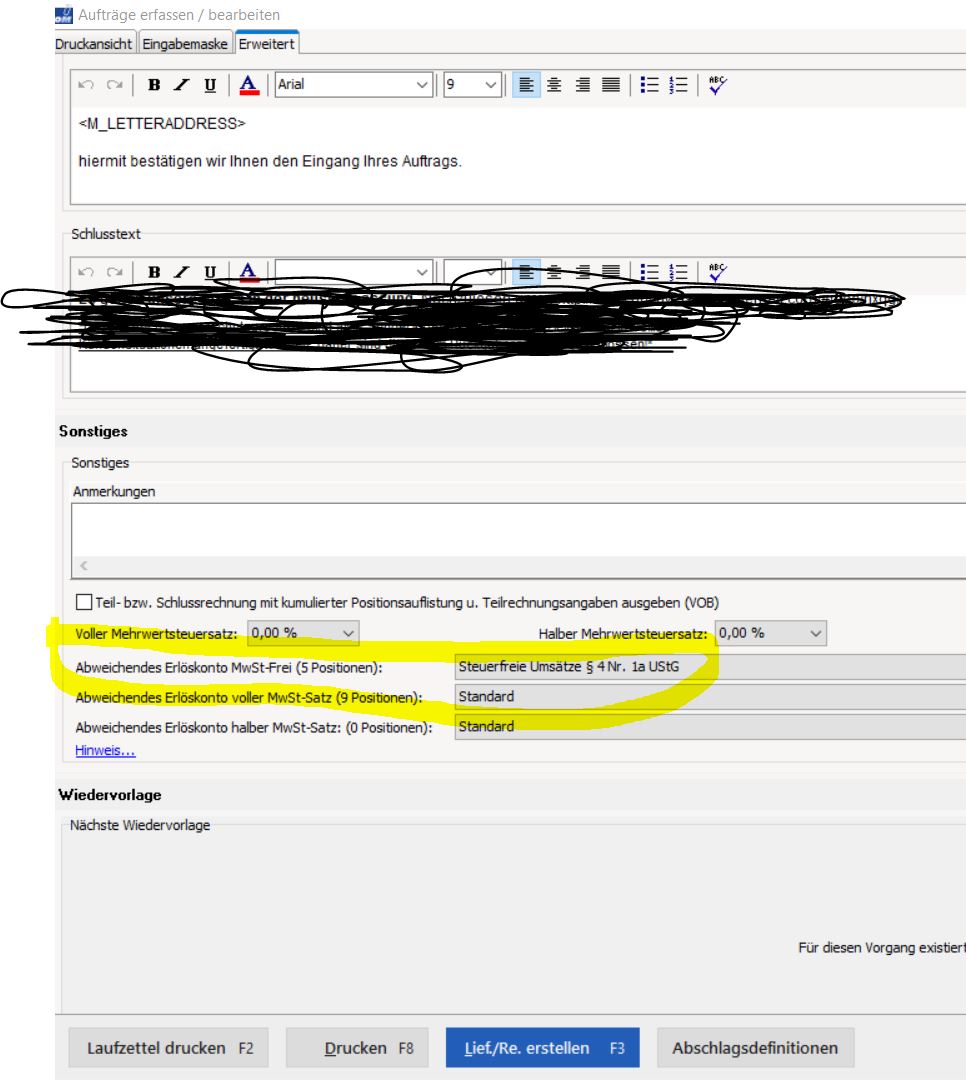The width and height of the screenshot is (966, 1080).
Task: Select the MwSt-Frei Erlöskonto field
Action: tap(710, 667)
